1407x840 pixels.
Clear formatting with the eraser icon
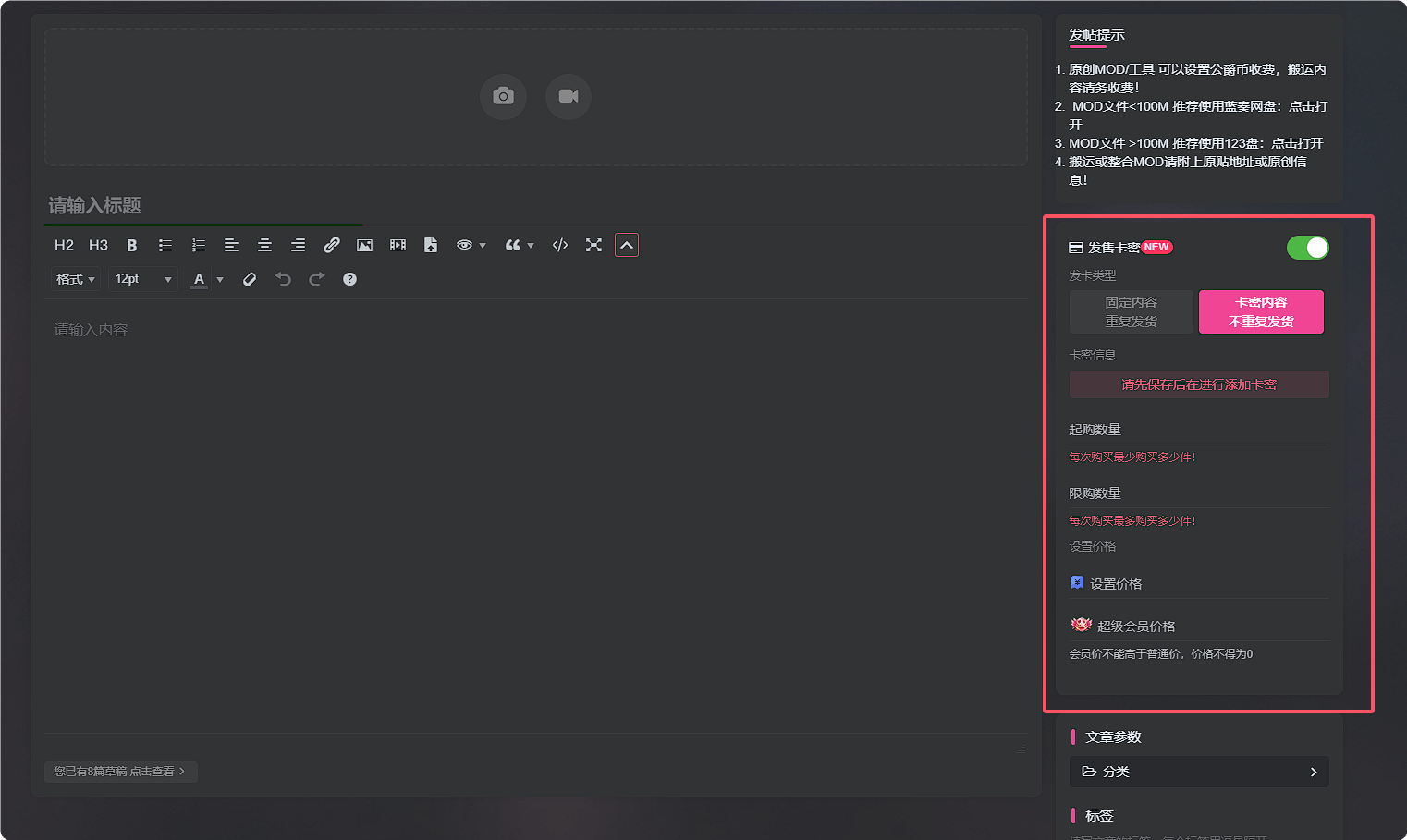coord(250,279)
